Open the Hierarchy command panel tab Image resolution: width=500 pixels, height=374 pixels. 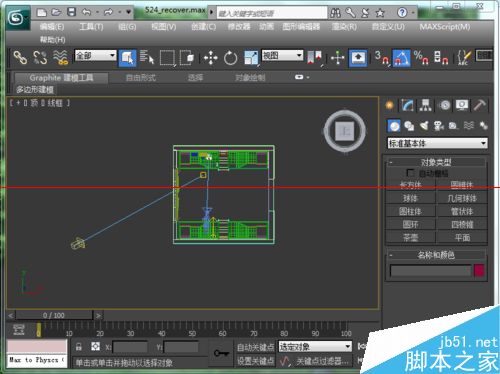425,105
